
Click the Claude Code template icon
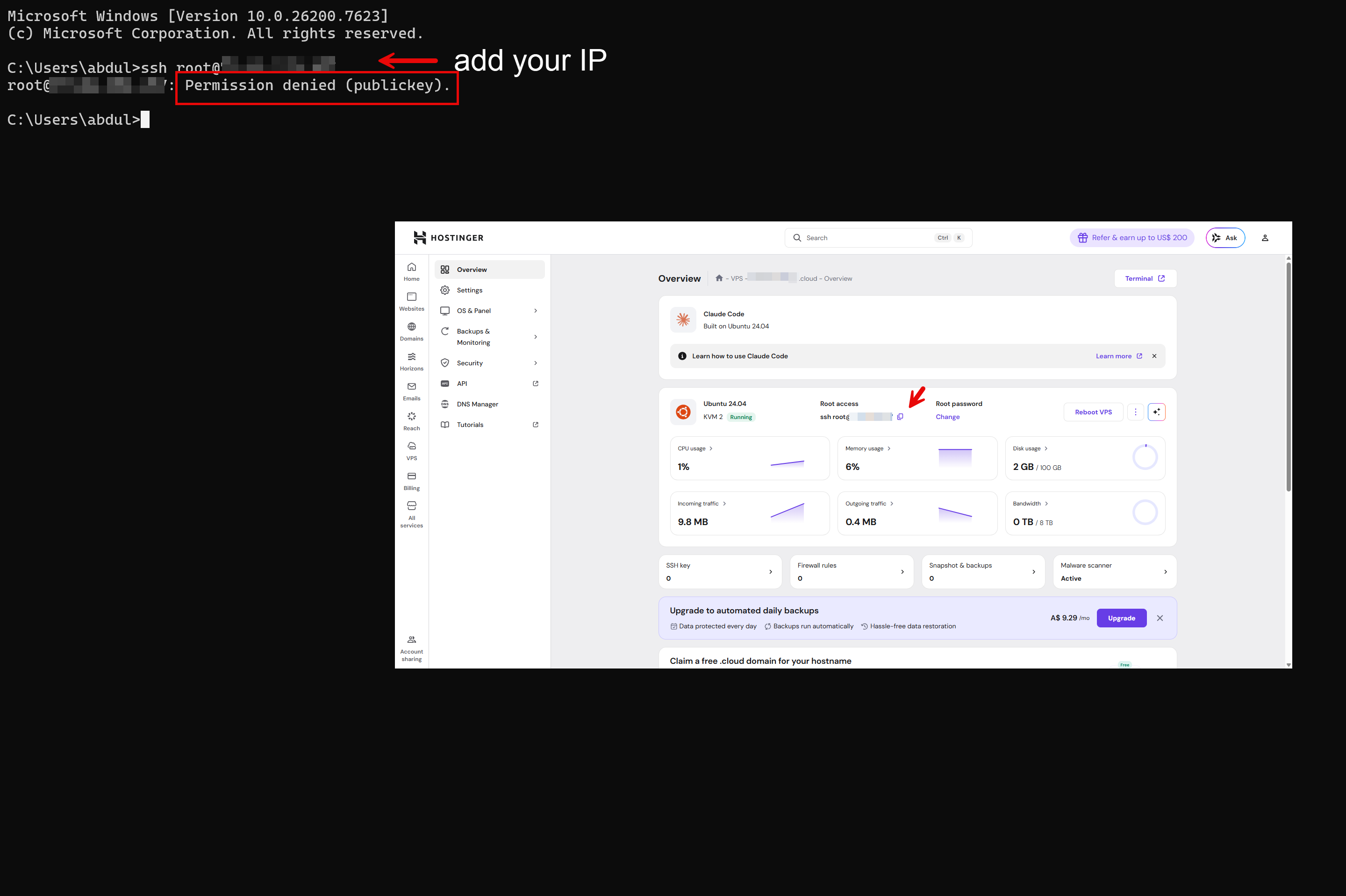pyautogui.click(x=683, y=320)
